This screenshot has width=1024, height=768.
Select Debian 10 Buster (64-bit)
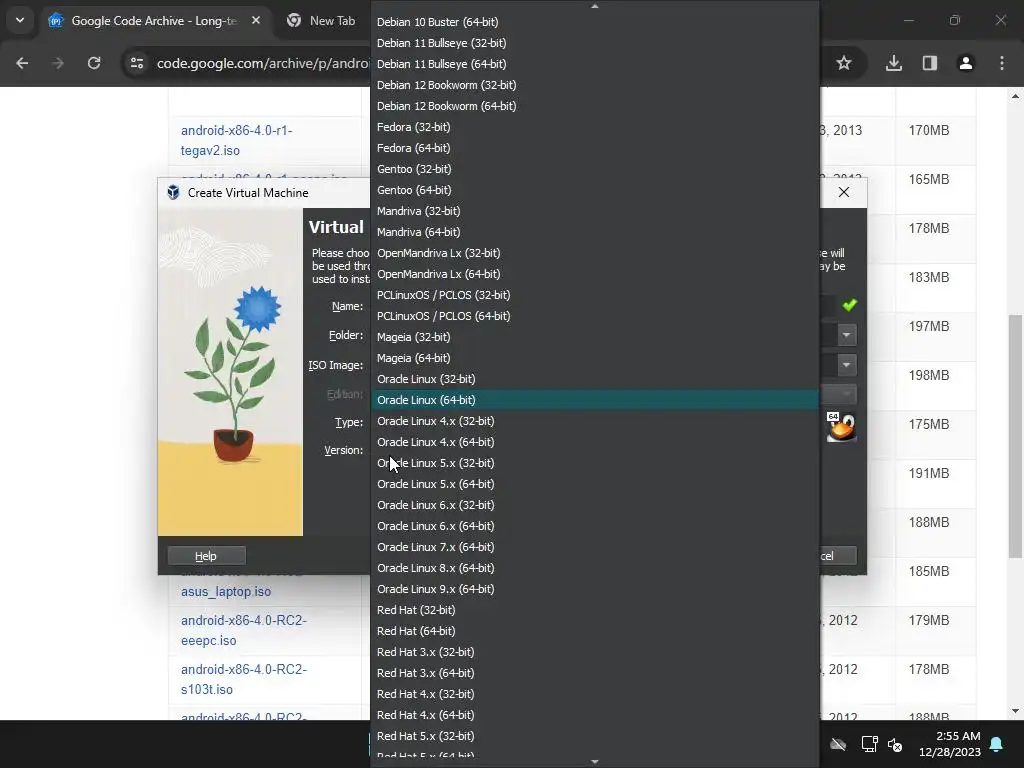click(x=595, y=22)
